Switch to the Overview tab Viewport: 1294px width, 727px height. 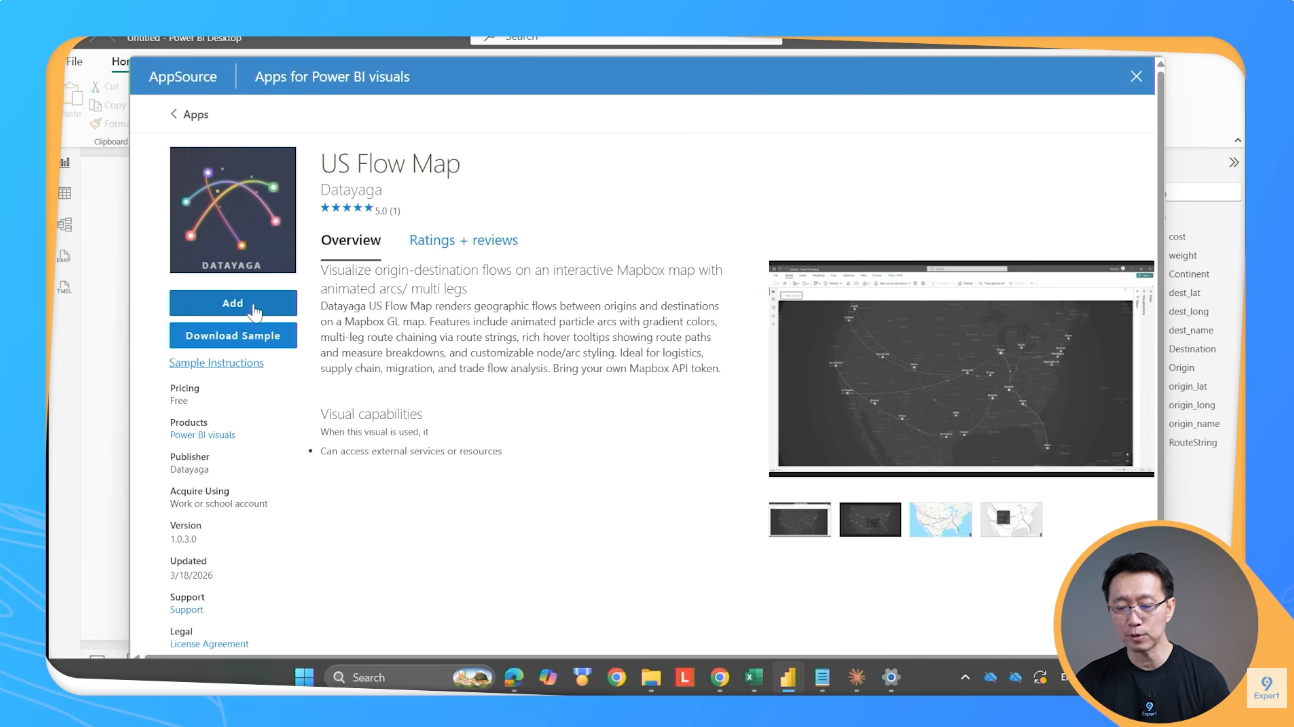351,240
